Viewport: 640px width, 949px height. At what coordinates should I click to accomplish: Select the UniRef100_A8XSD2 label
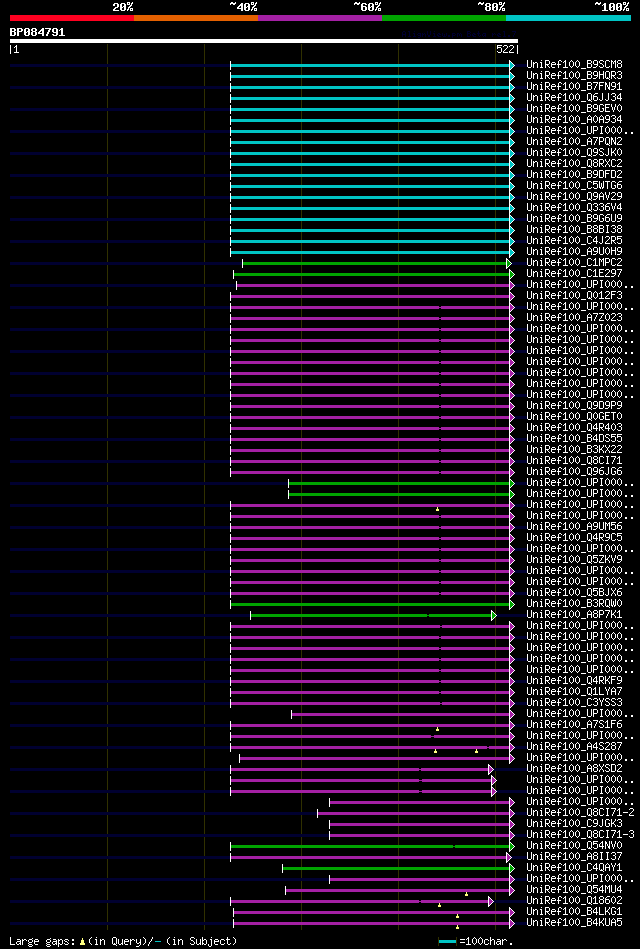[574, 769]
